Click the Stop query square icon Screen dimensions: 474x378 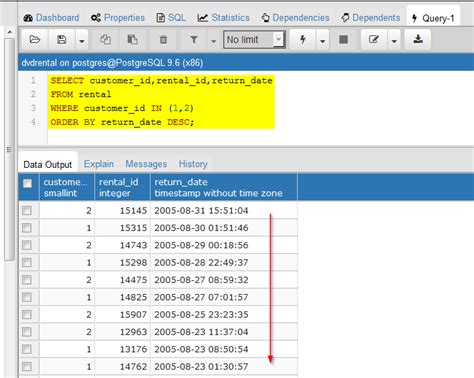click(x=343, y=40)
